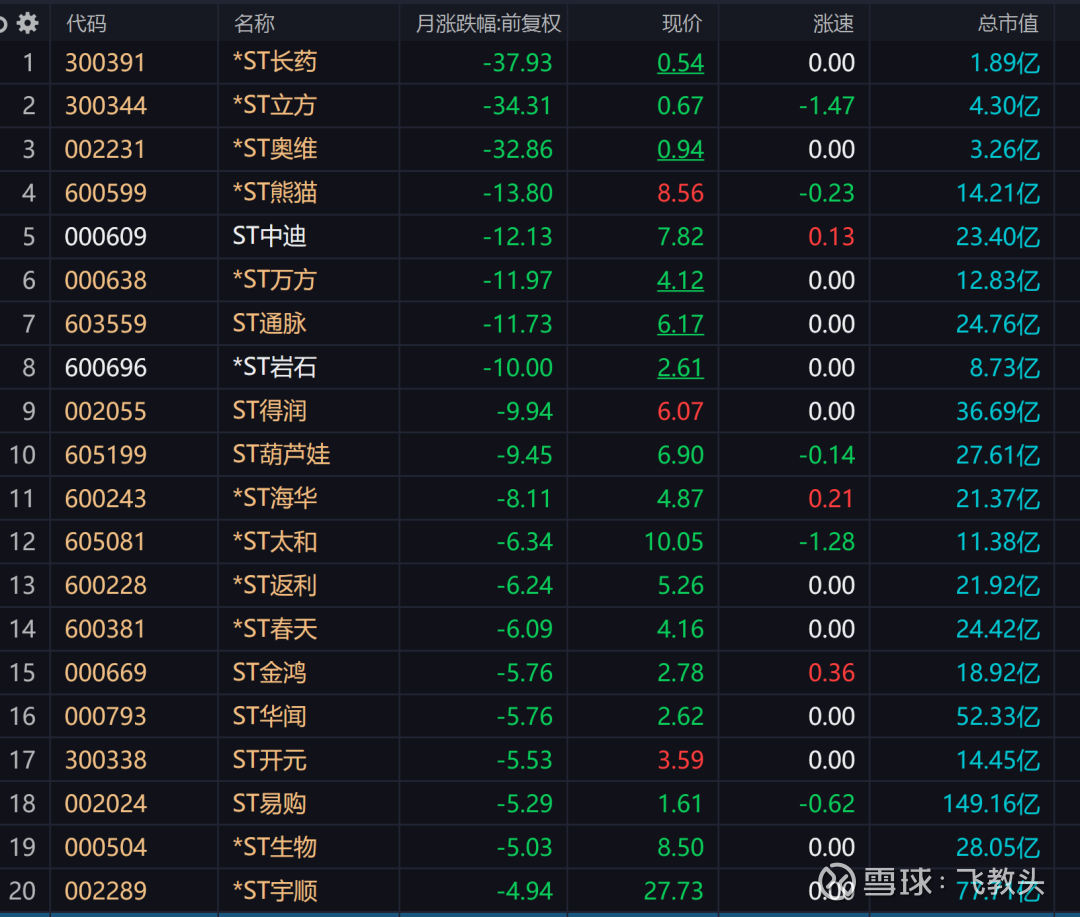The width and height of the screenshot is (1080, 917).
Task: Click the 149.16亿 market value cell
Action: point(991,804)
